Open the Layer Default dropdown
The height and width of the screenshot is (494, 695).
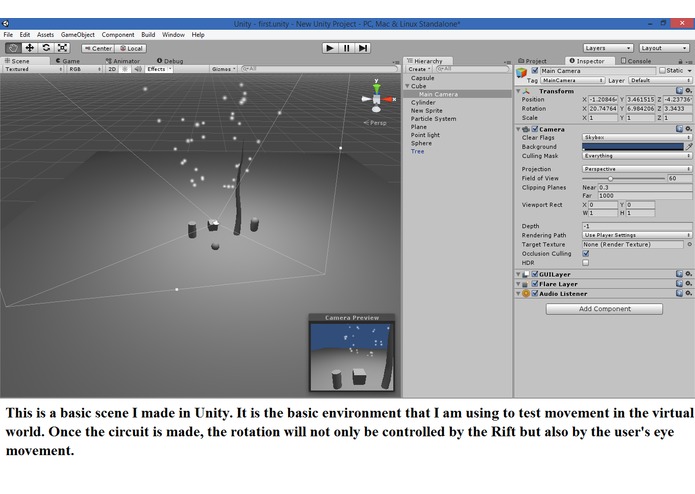[x=660, y=81]
